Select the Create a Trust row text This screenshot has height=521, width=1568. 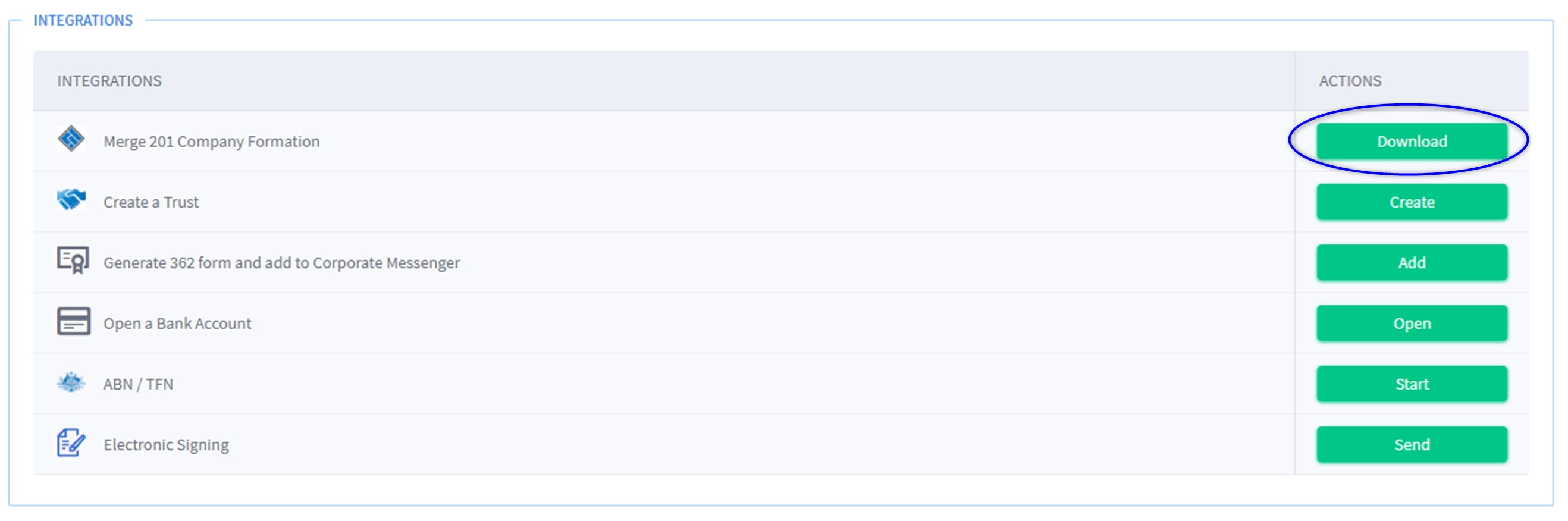click(151, 203)
